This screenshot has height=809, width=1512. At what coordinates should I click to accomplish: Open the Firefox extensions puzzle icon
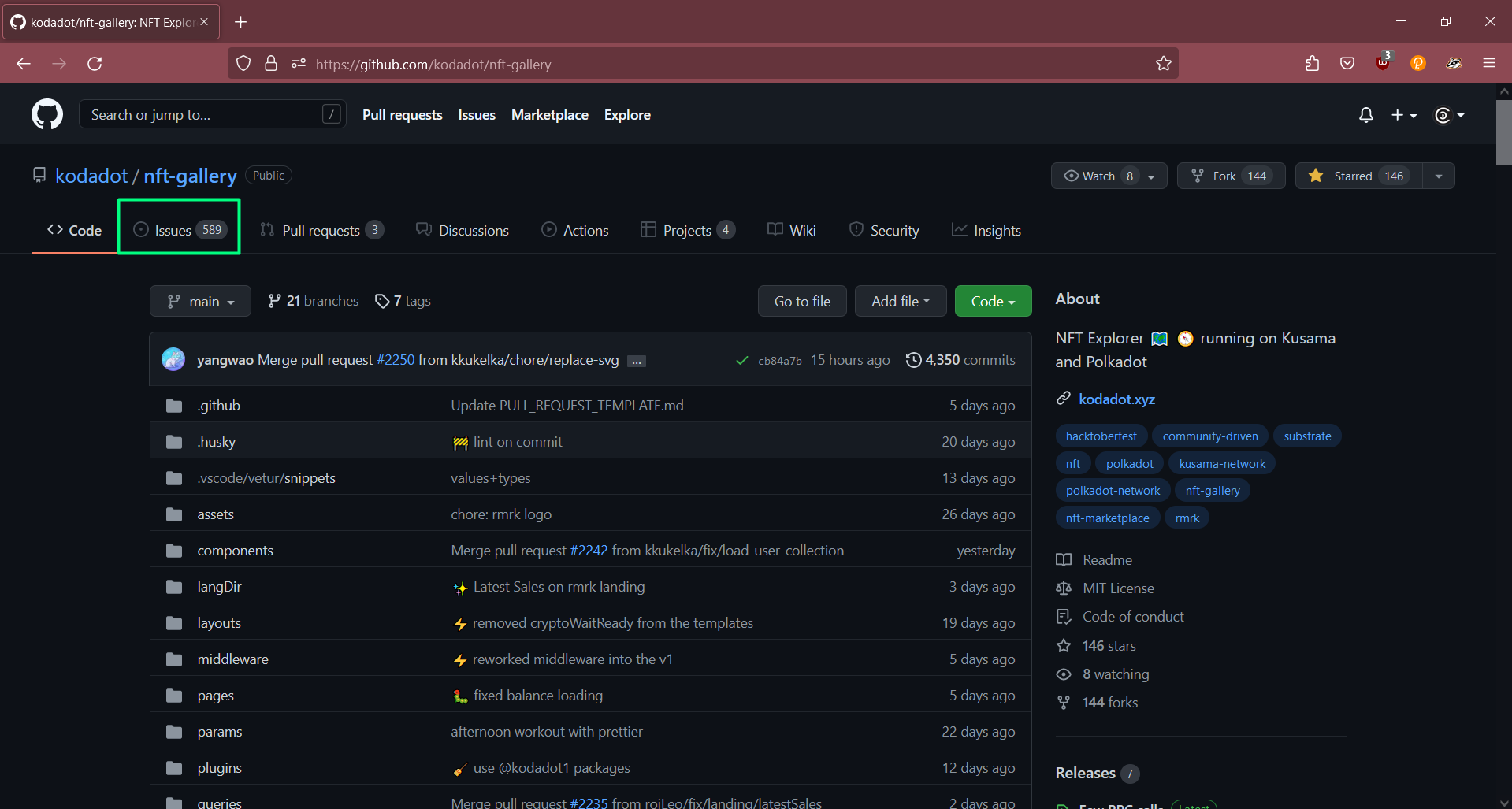1312,64
